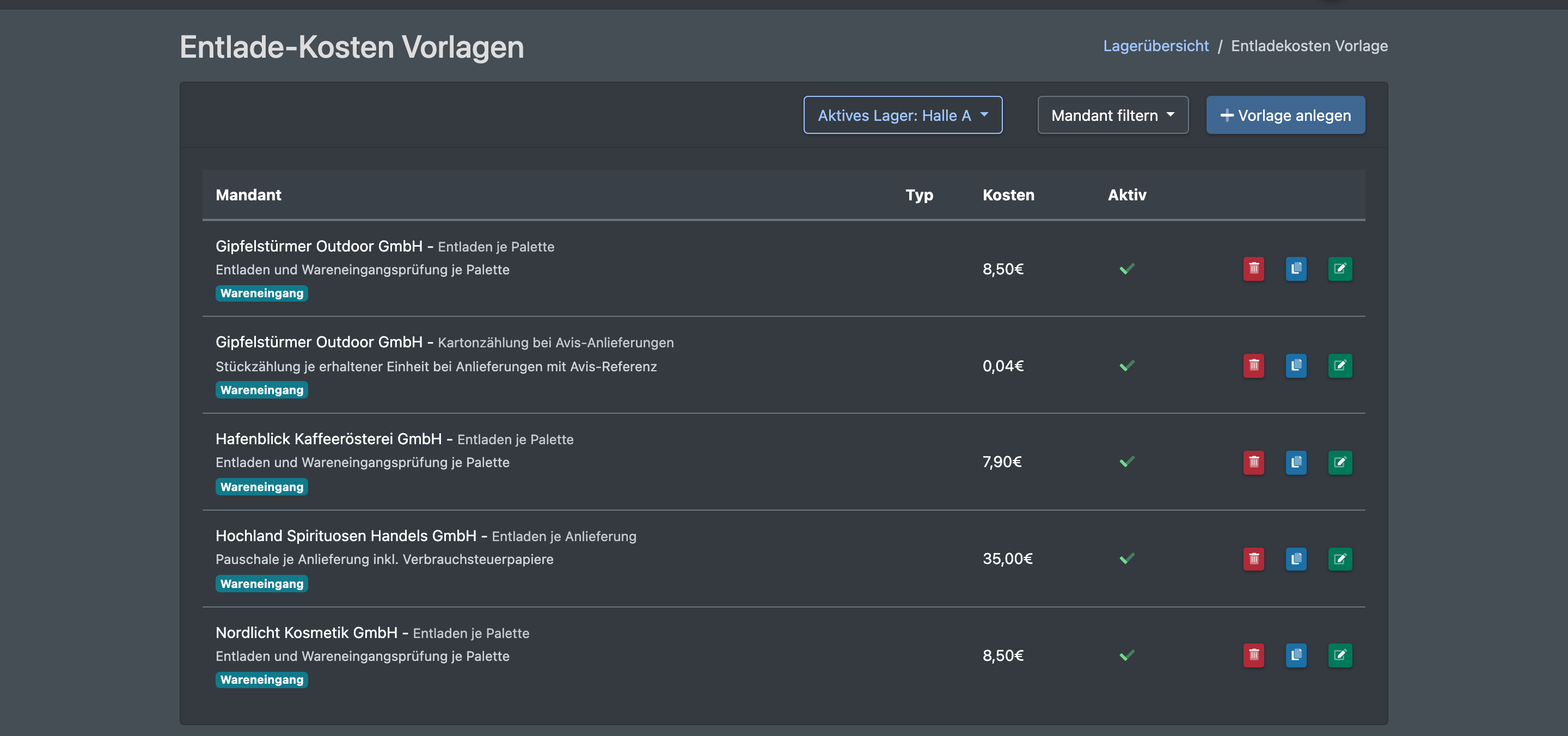The height and width of the screenshot is (736, 1568).
Task: Duplicate Hochland Spirituosen Handels template
Action: [x=1296, y=559]
